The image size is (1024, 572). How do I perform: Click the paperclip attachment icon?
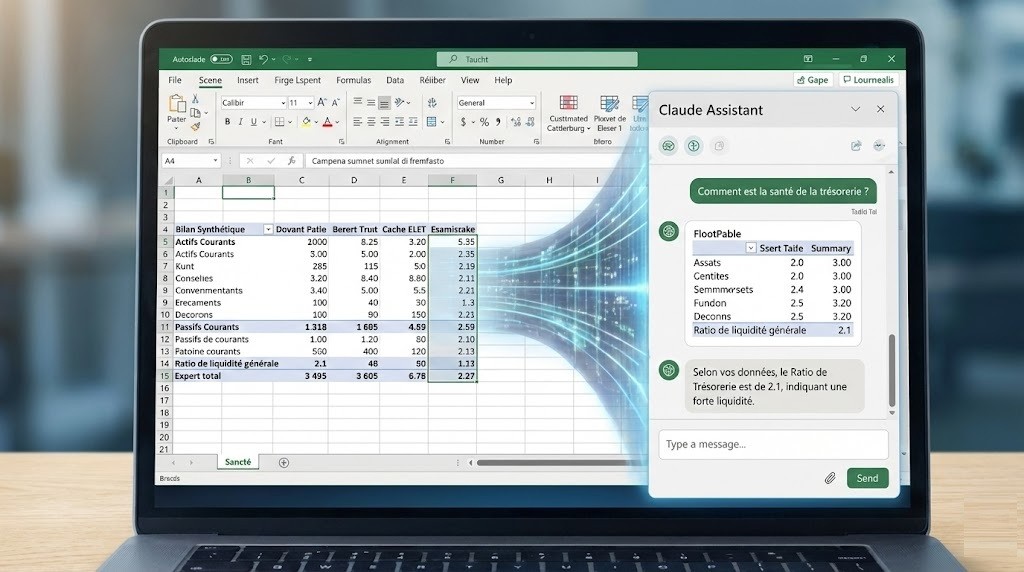[x=830, y=478]
